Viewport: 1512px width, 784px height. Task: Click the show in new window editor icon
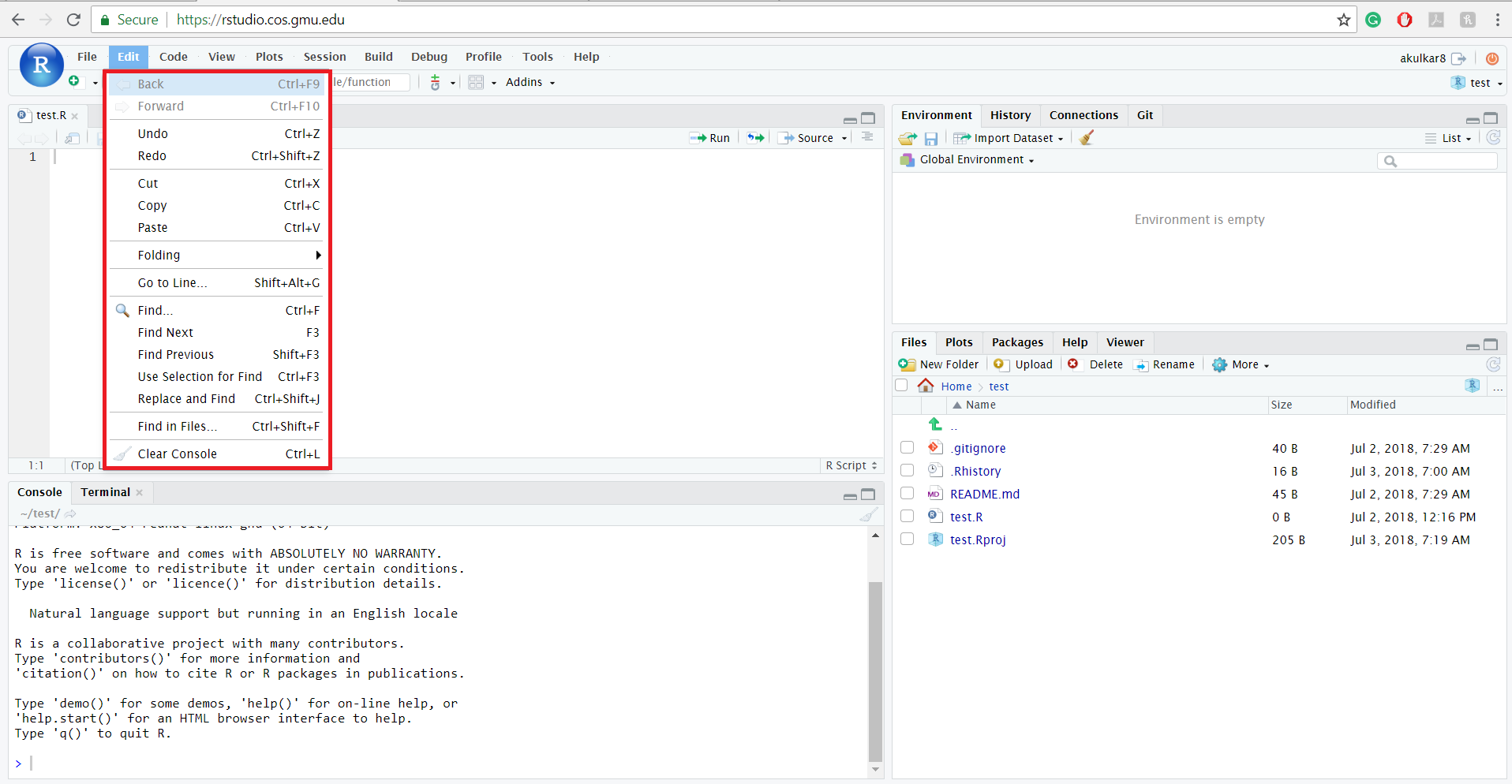coord(72,138)
